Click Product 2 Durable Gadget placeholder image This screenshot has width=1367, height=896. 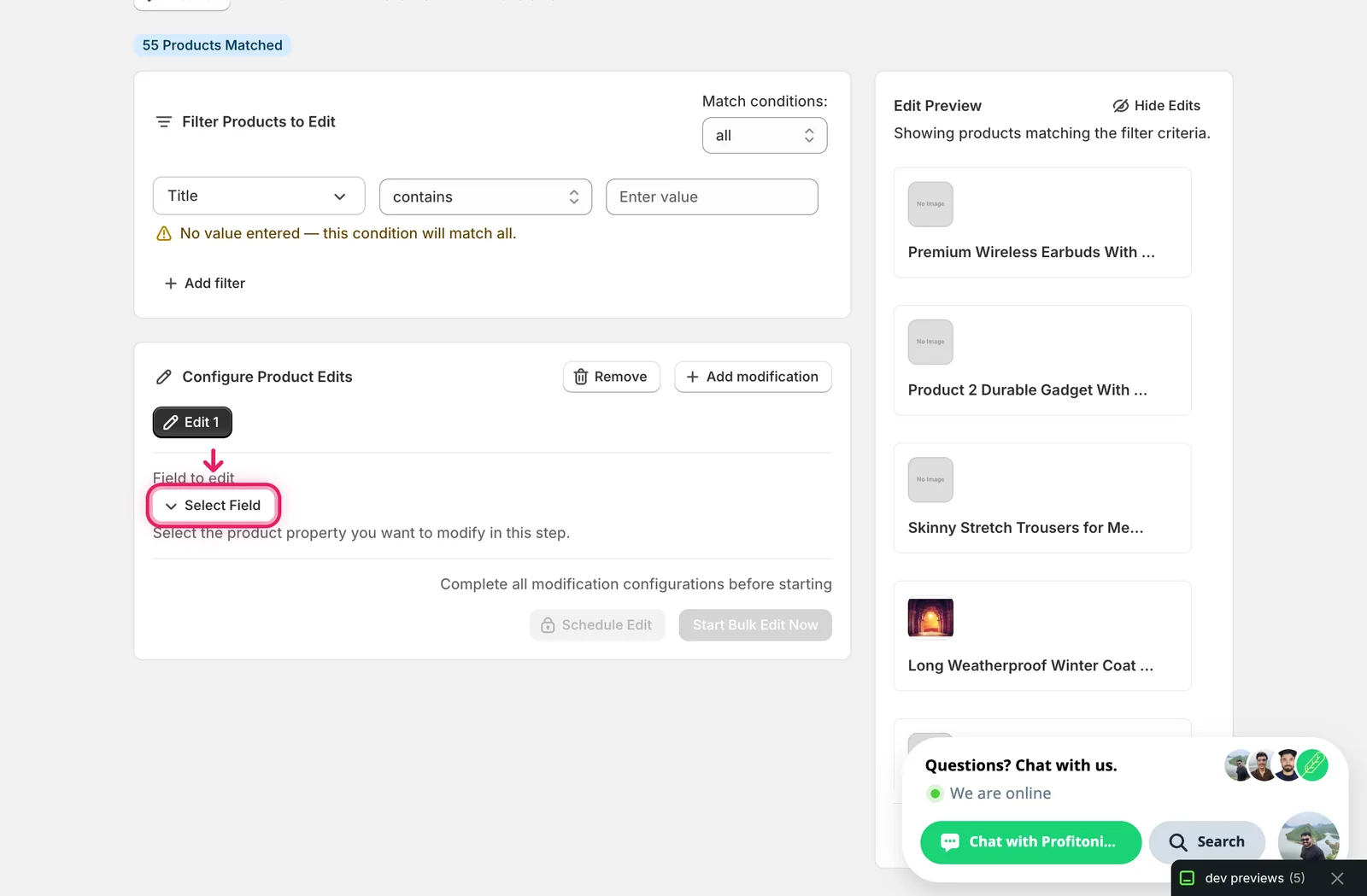pyautogui.click(x=930, y=342)
